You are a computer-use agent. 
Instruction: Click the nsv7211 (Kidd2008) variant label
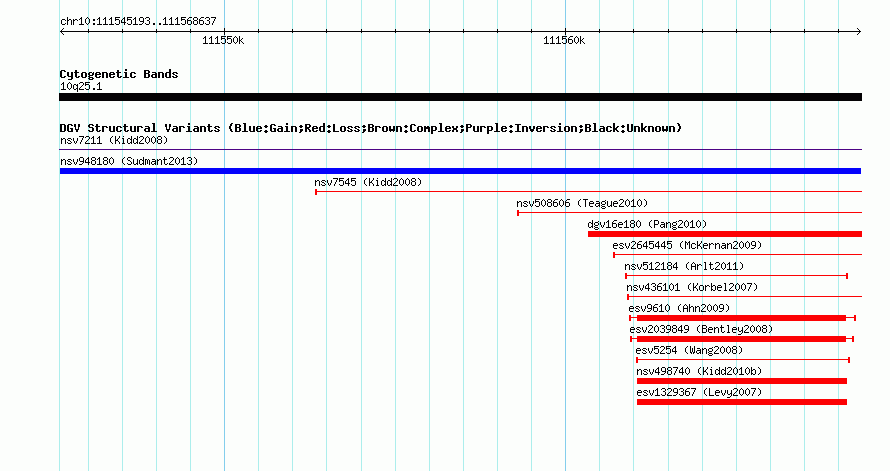click(114, 140)
